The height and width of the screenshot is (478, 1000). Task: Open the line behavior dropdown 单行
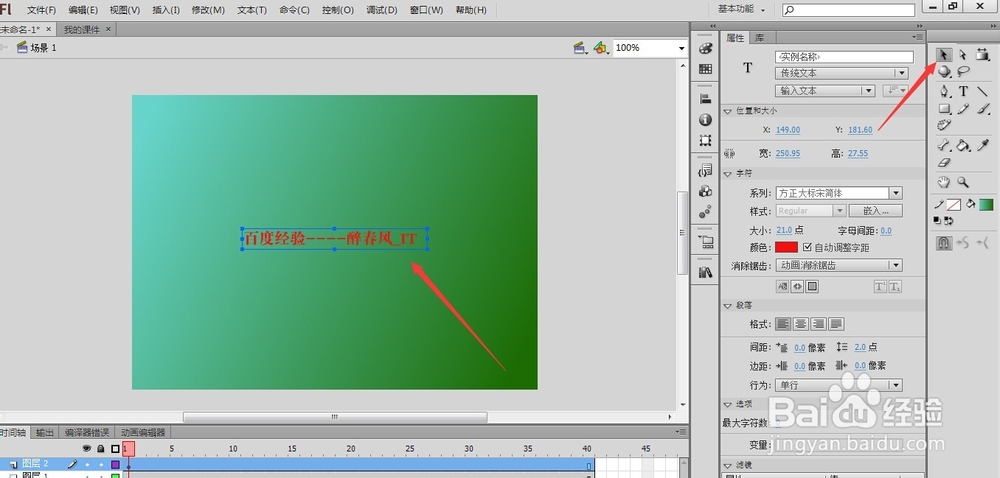[x=839, y=385]
